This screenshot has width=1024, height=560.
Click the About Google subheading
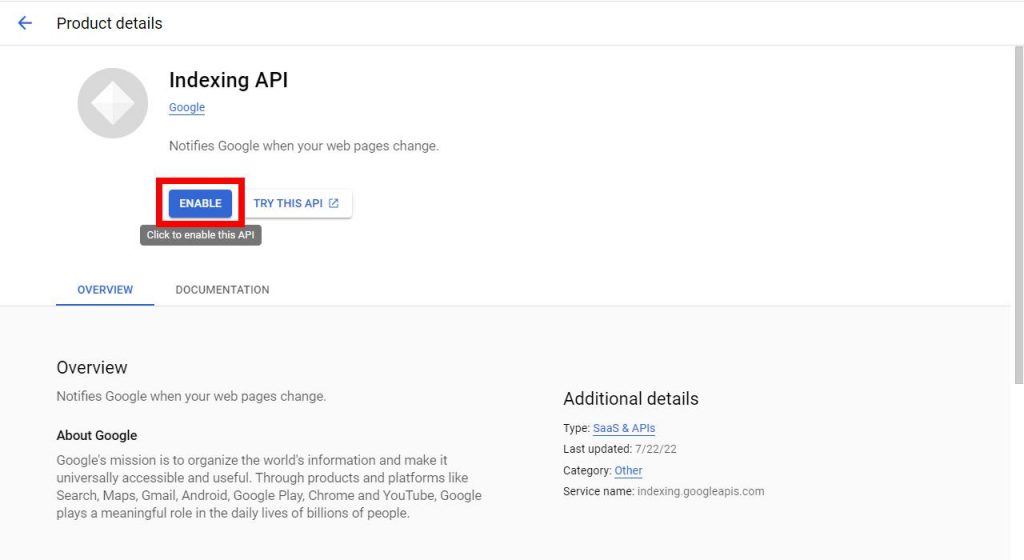[97, 435]
